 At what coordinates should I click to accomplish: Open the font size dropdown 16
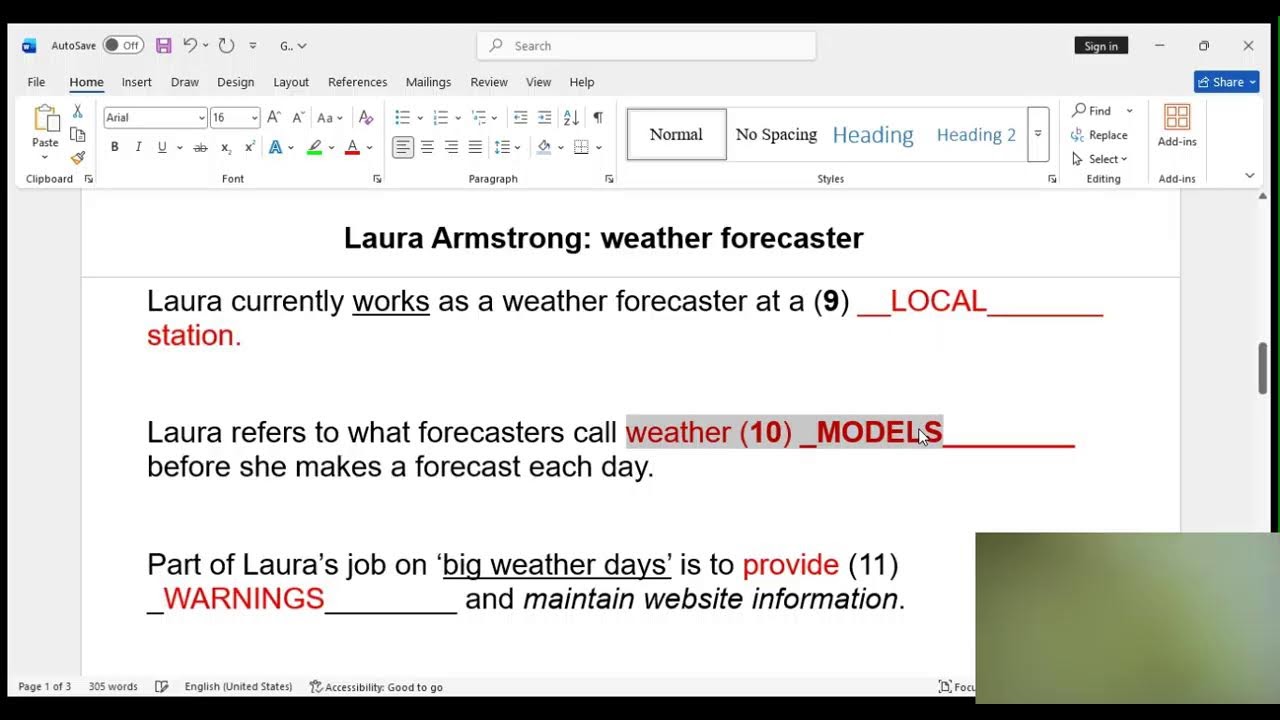coord(254,118)
